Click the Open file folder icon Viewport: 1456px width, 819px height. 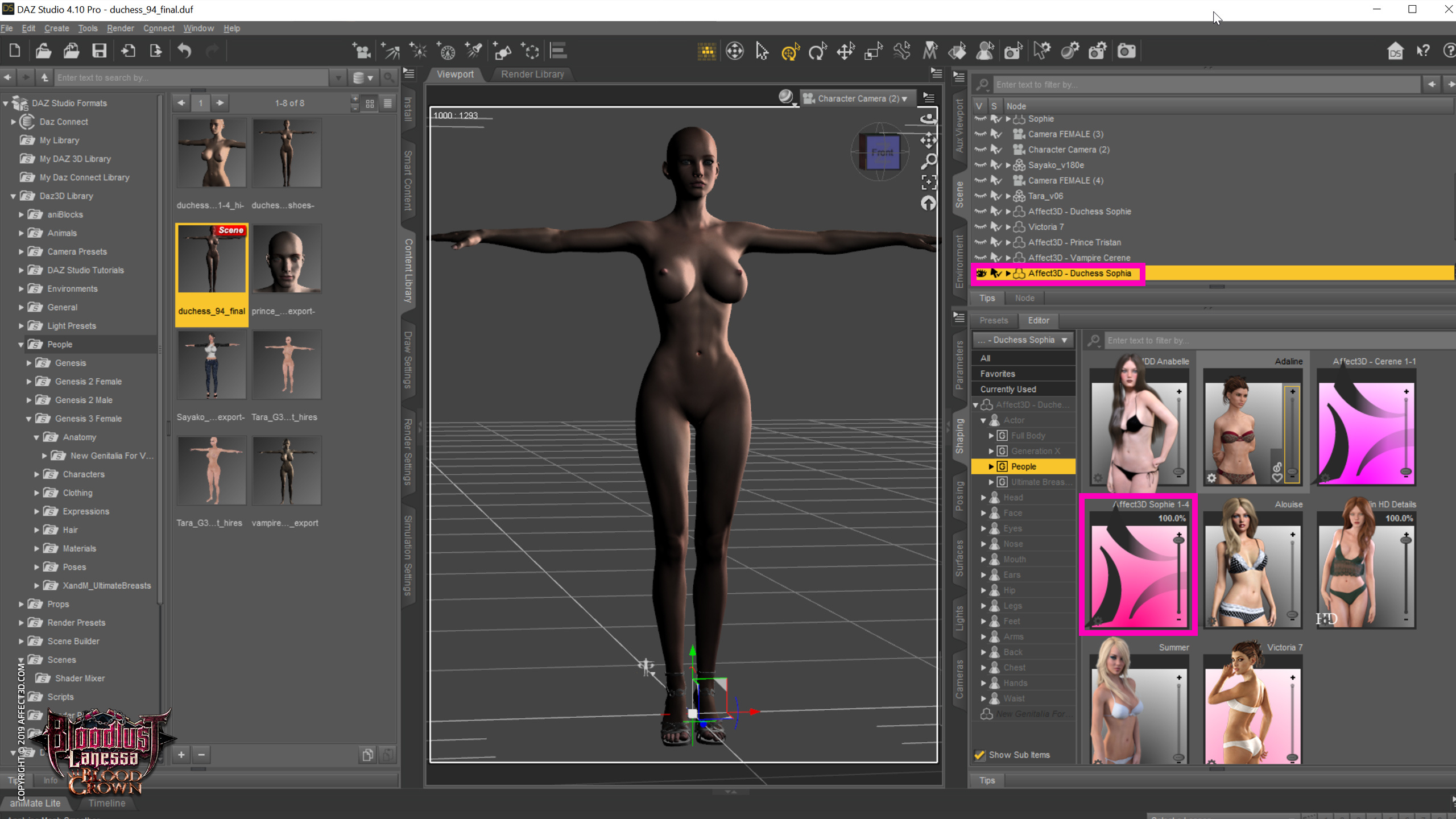click(x=43, y=51)
